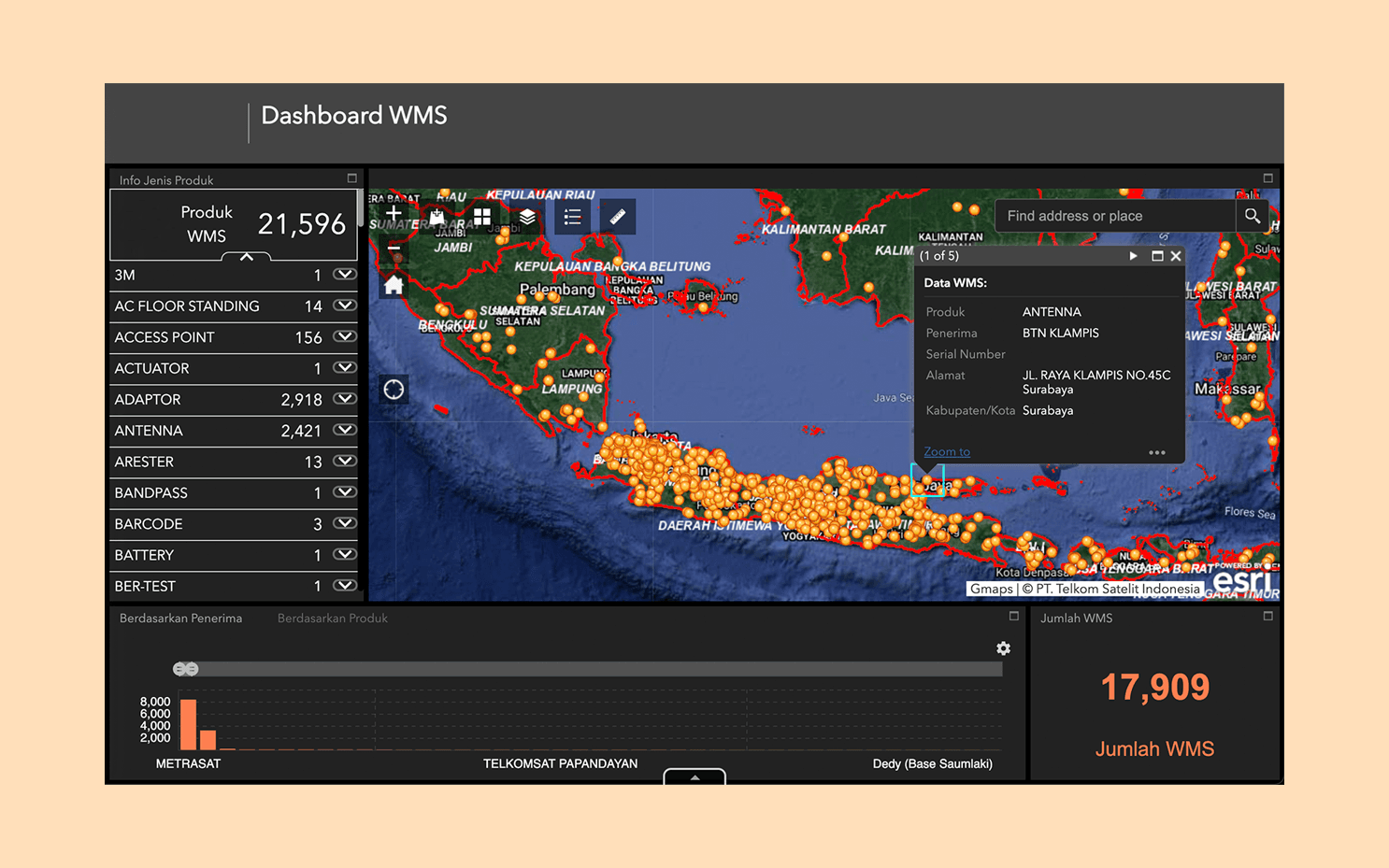Click the chart range slider handle
Screen dimensions: 1389x868
(186, 669)
